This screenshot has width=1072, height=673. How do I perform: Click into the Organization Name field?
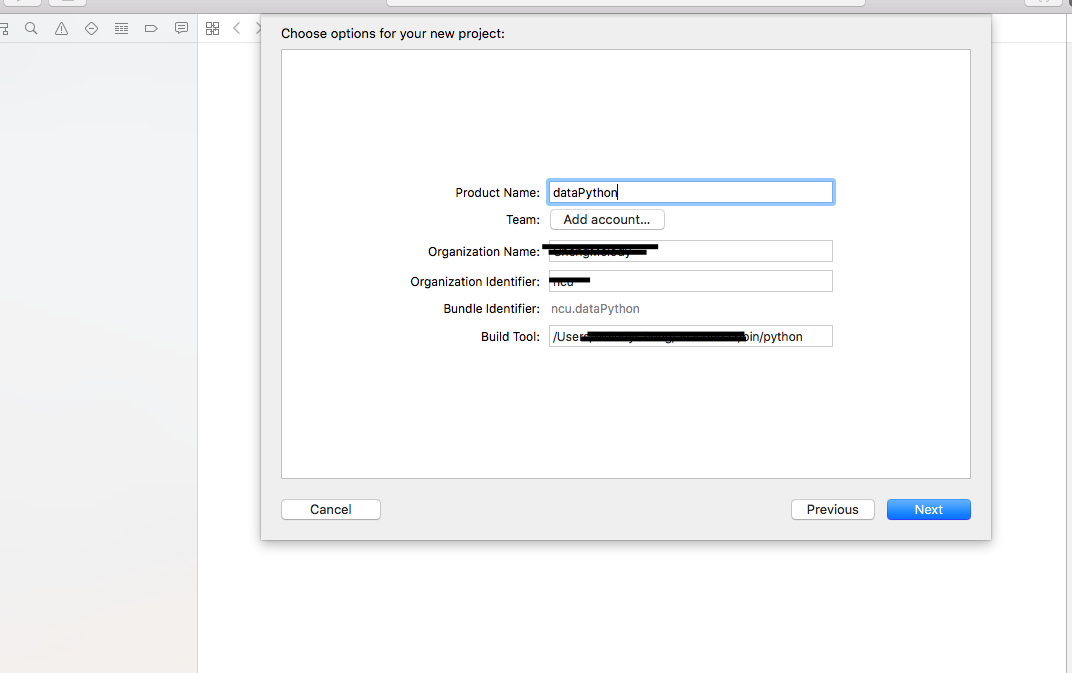pyautogui.click(x=691, y=251)
